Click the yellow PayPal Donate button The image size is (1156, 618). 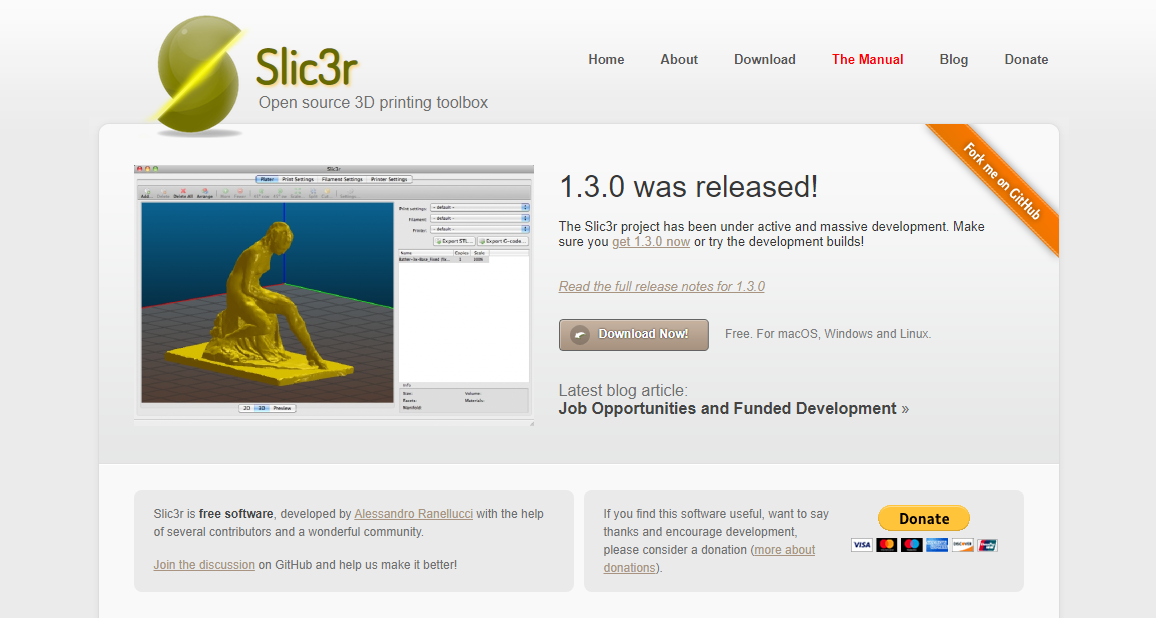point(923,518)
